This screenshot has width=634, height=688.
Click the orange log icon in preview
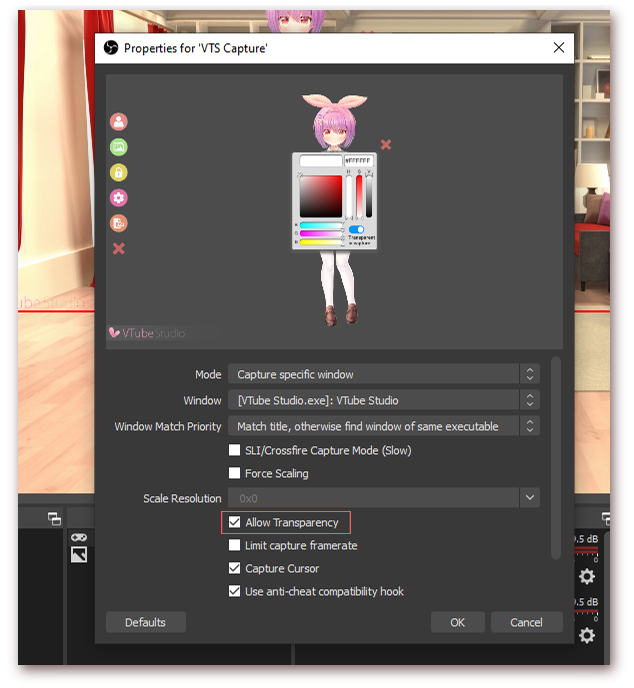tap(118, 223)
